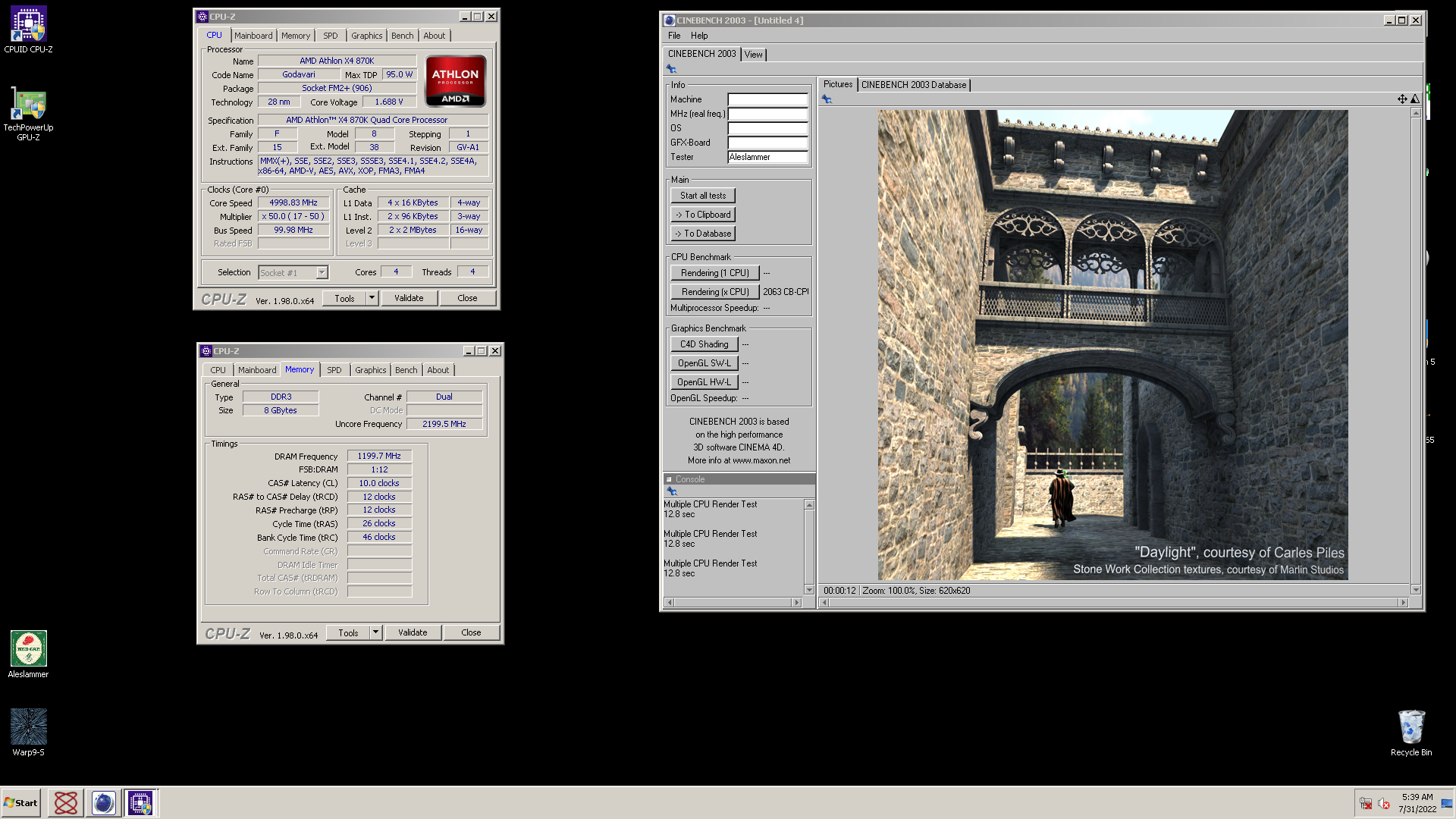This screenshot has width=1456, height=819.
Task: Click the pin icon in the Console panel
Action: [672, 491]
